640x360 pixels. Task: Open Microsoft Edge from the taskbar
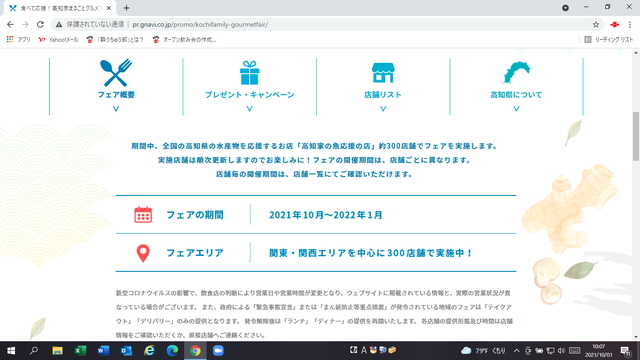coord(172,351)
